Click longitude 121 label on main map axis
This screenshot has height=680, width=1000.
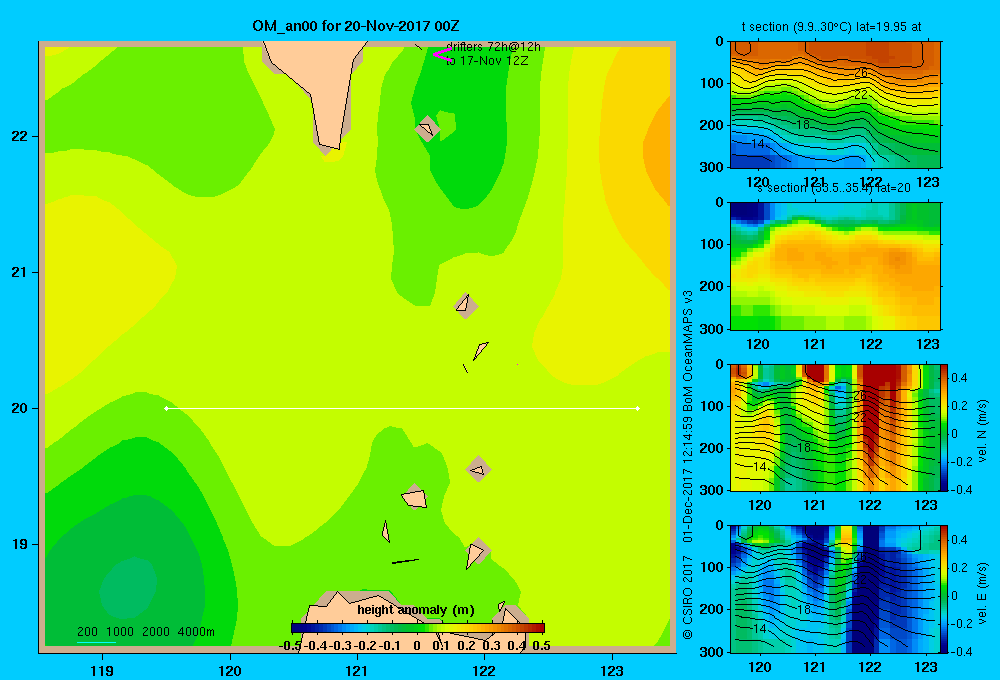pyautogui.click(x=357, y=670)
